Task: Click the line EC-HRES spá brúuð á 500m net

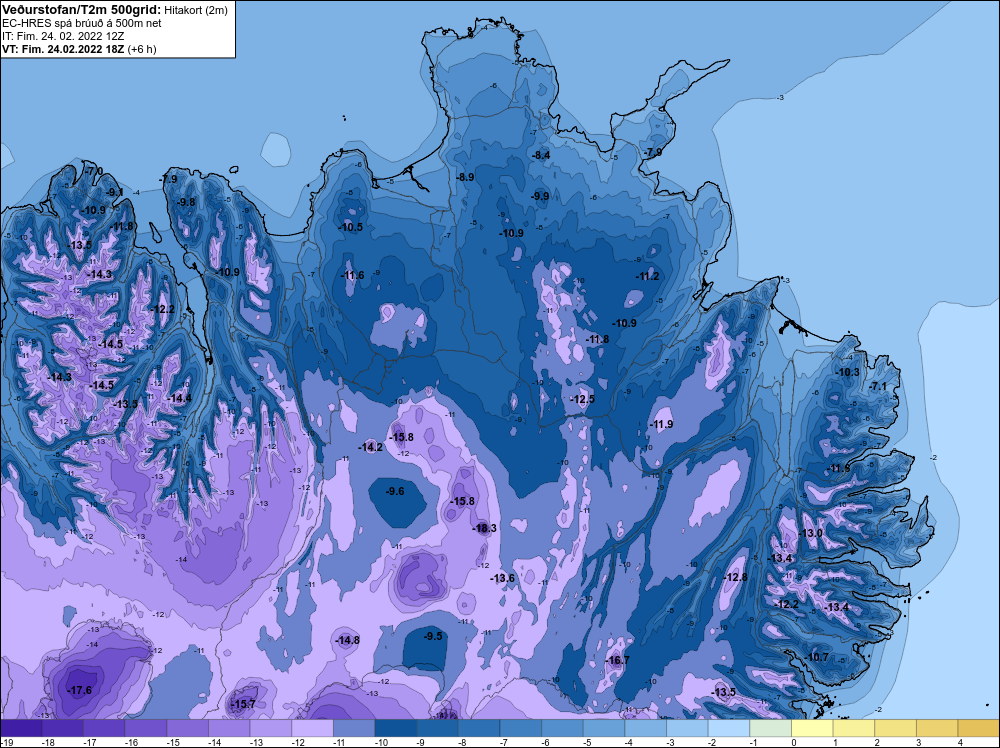Action: [x=82, y=23]
